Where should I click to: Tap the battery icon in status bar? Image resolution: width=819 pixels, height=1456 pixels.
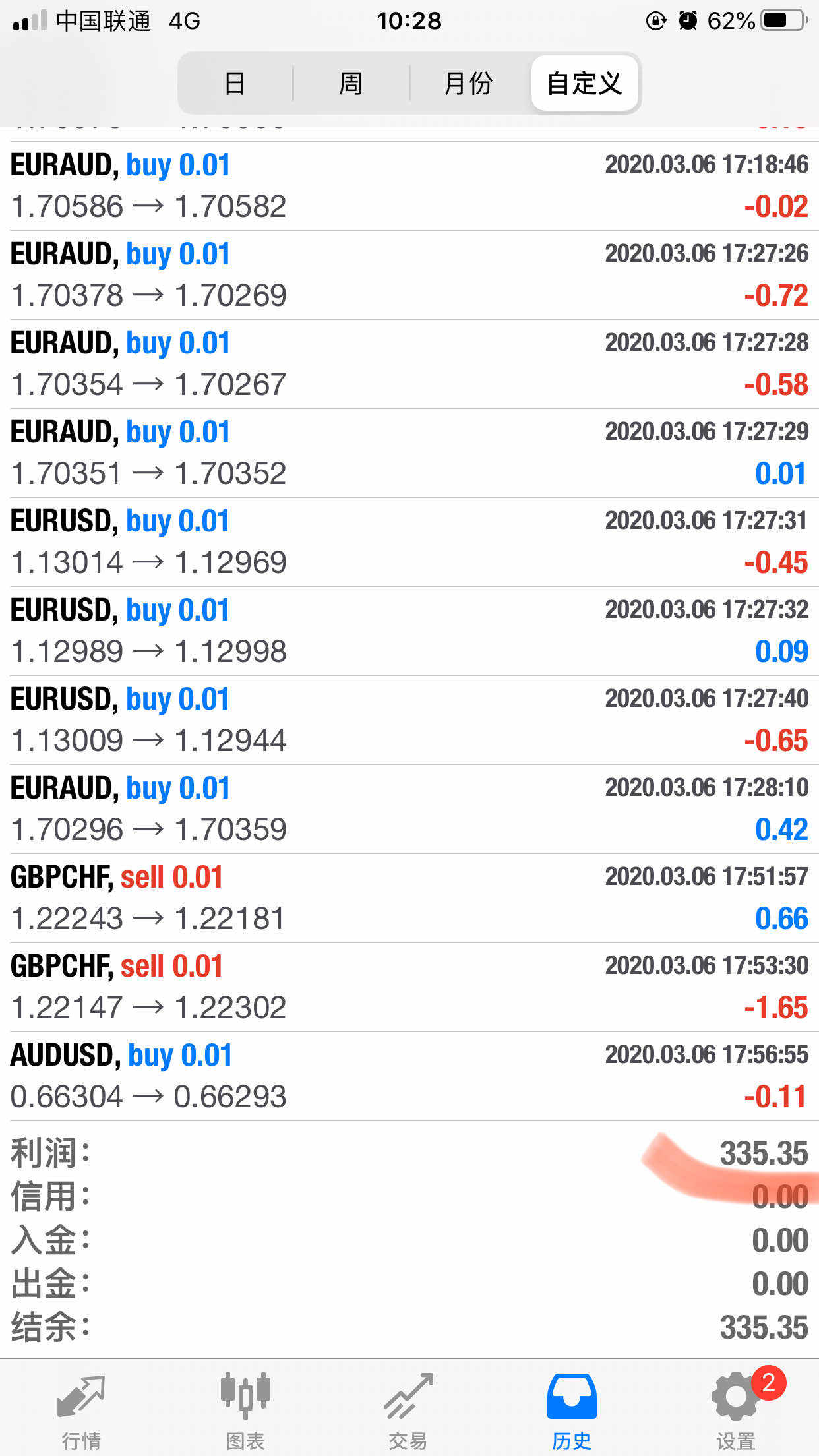tap(783, 21)
